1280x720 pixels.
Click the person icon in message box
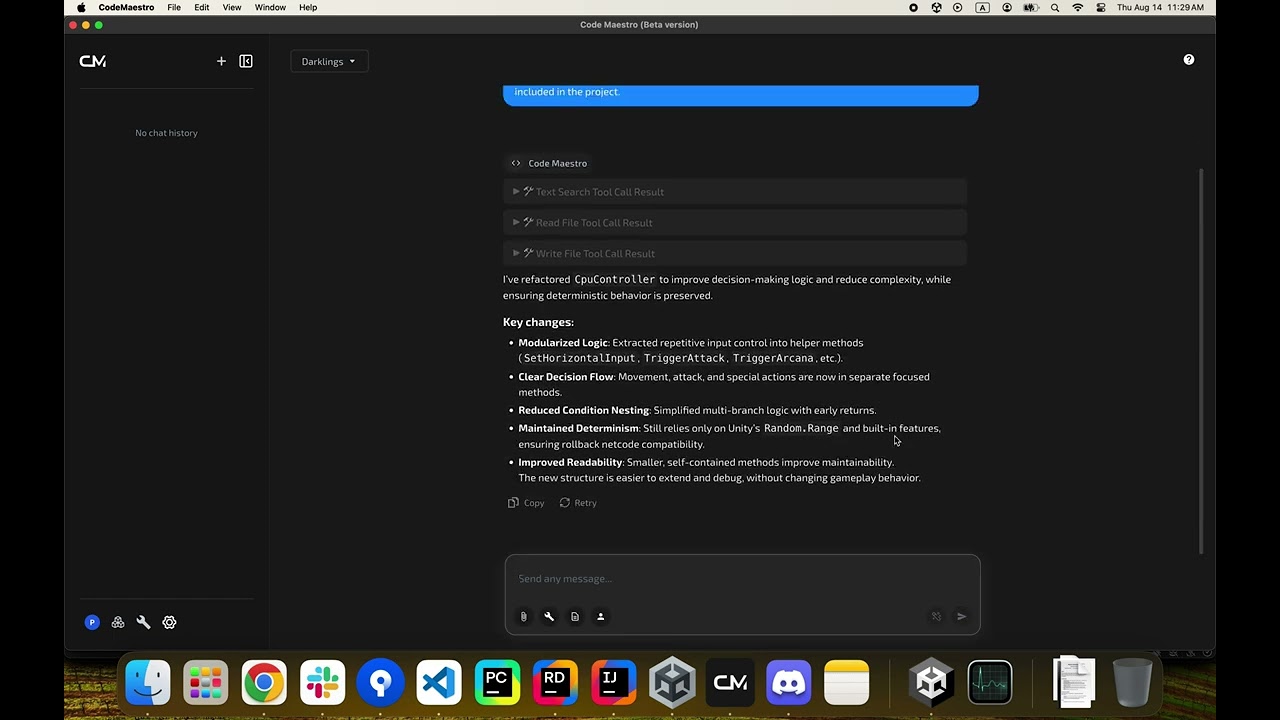coord(601,616)
